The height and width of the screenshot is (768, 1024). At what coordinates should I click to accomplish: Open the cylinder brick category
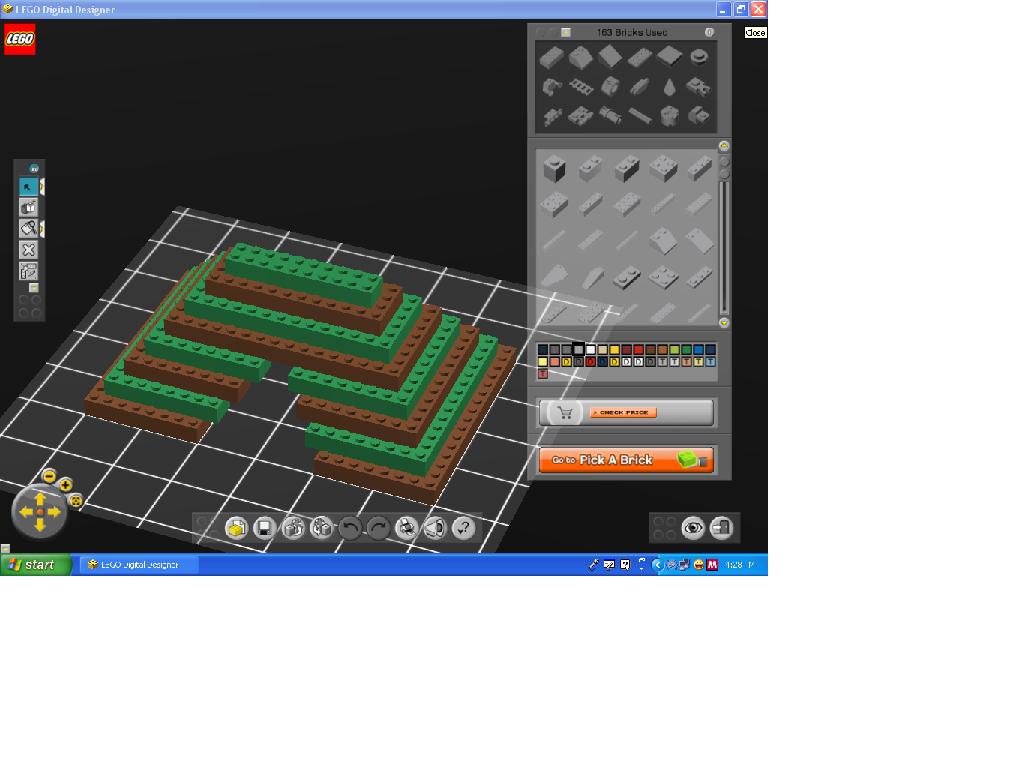669,116
